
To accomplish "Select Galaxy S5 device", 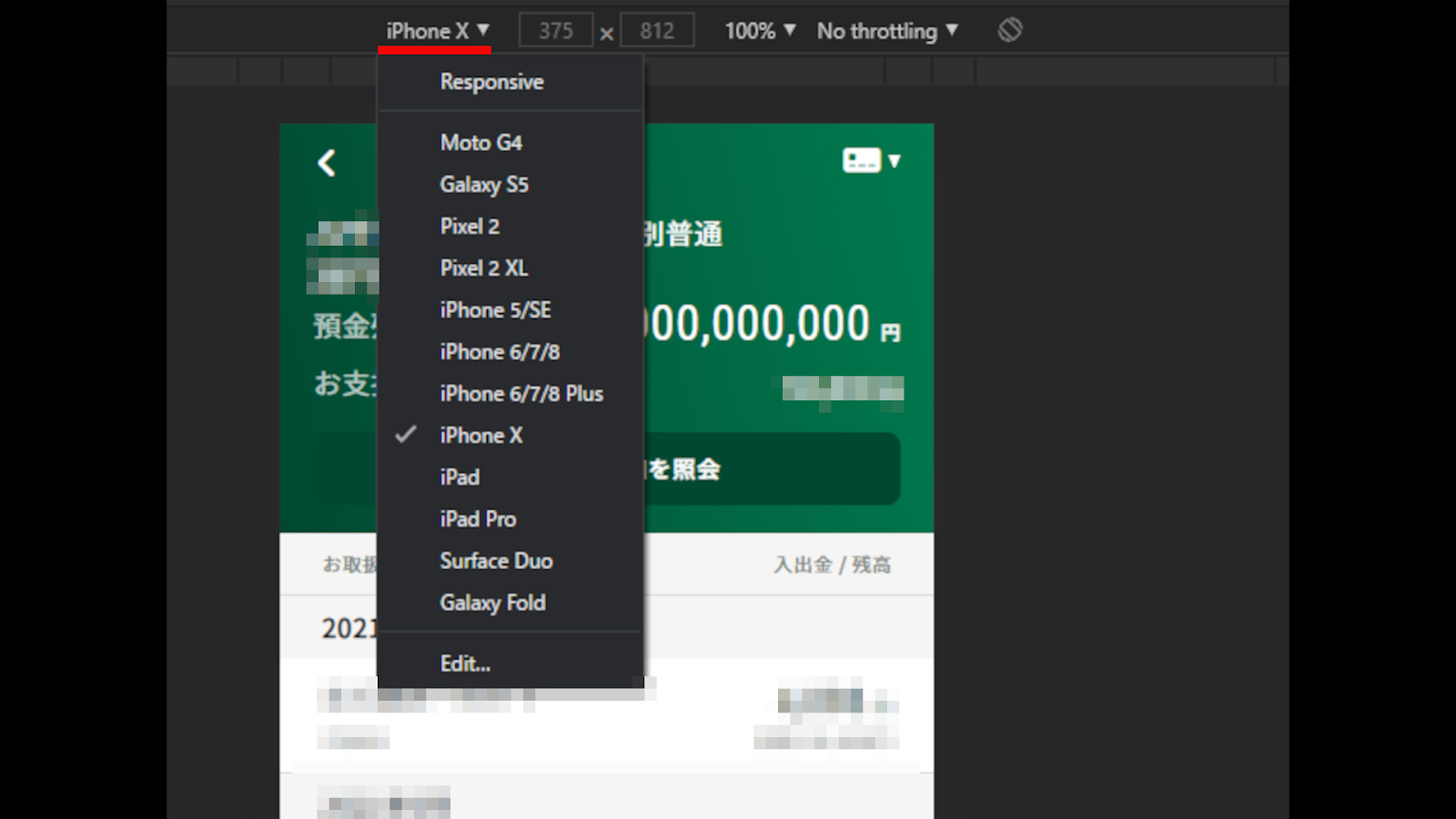I will tap(510, 185).
